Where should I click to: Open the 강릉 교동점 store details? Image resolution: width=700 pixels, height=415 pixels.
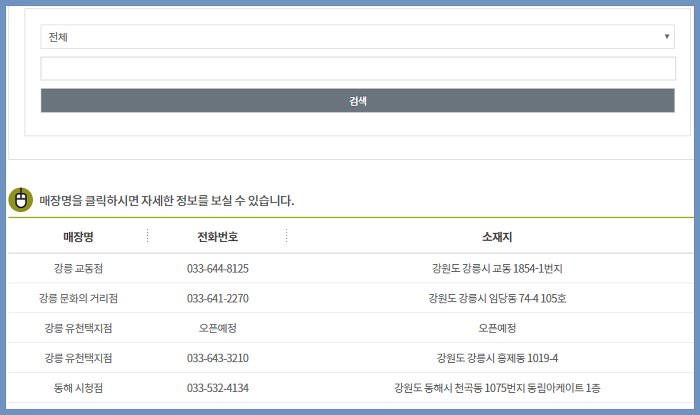(78, 269)
